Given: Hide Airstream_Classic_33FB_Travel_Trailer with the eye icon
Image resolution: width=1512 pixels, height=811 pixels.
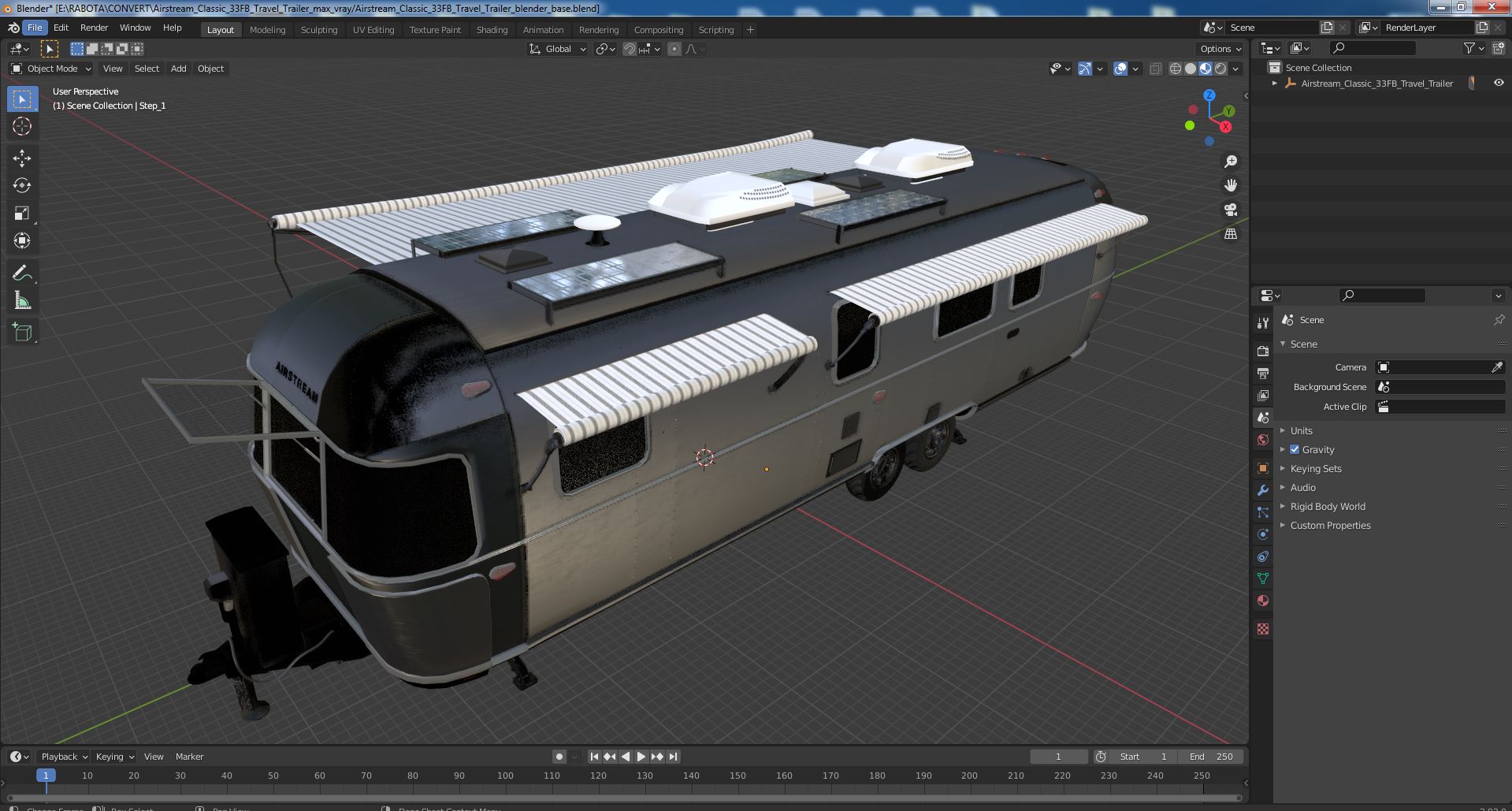Looking at the screenshot, I should pos(1498,83).
